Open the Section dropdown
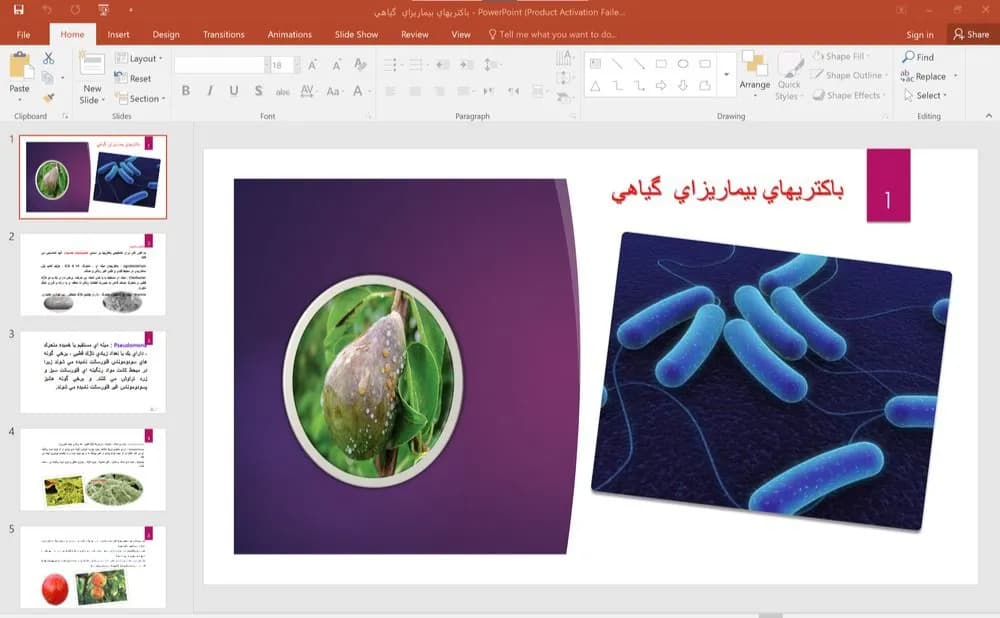This screenshot has width=1000, height=618. (x=140, y=98)
